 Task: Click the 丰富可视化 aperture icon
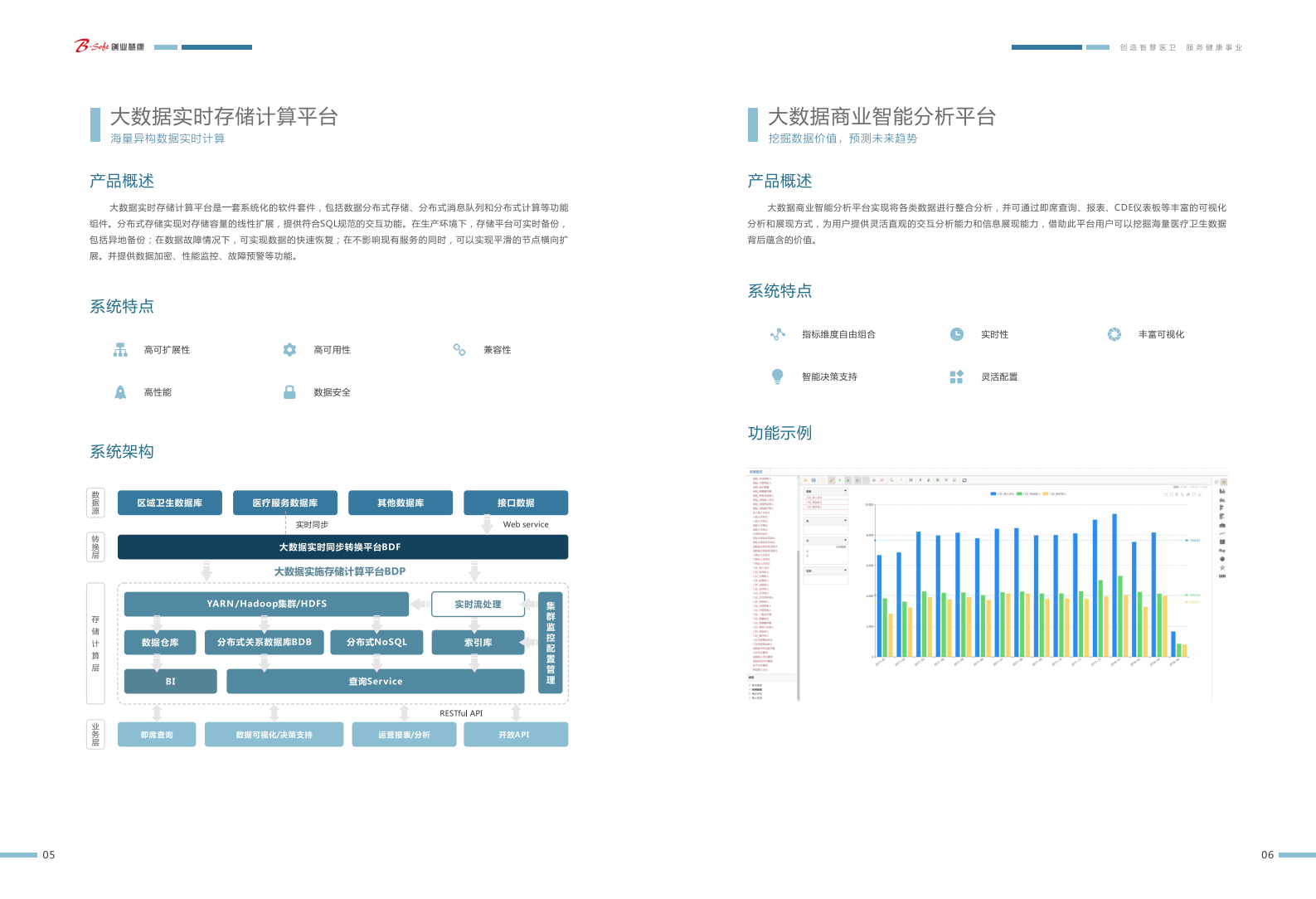click(1114, 334)
